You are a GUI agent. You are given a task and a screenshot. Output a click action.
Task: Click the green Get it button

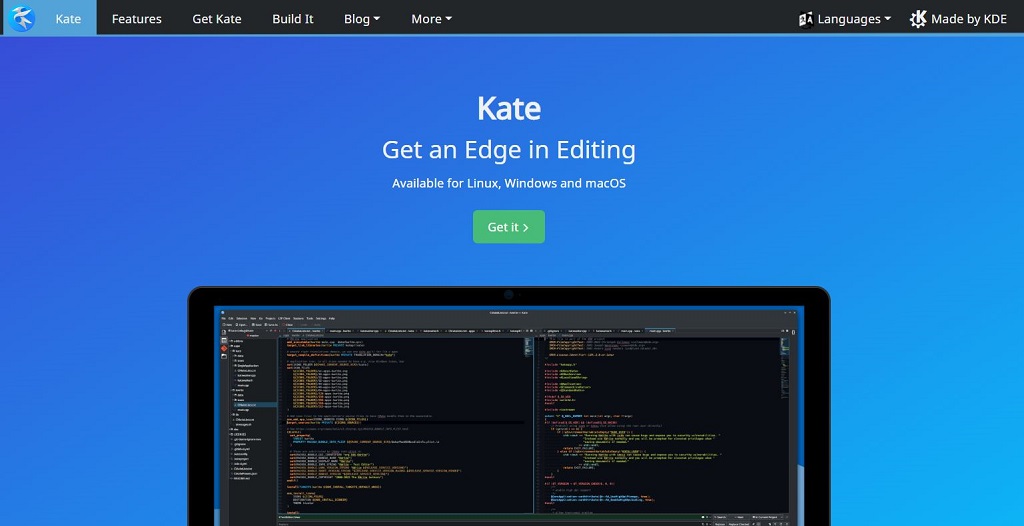click(x=509, y=227)
